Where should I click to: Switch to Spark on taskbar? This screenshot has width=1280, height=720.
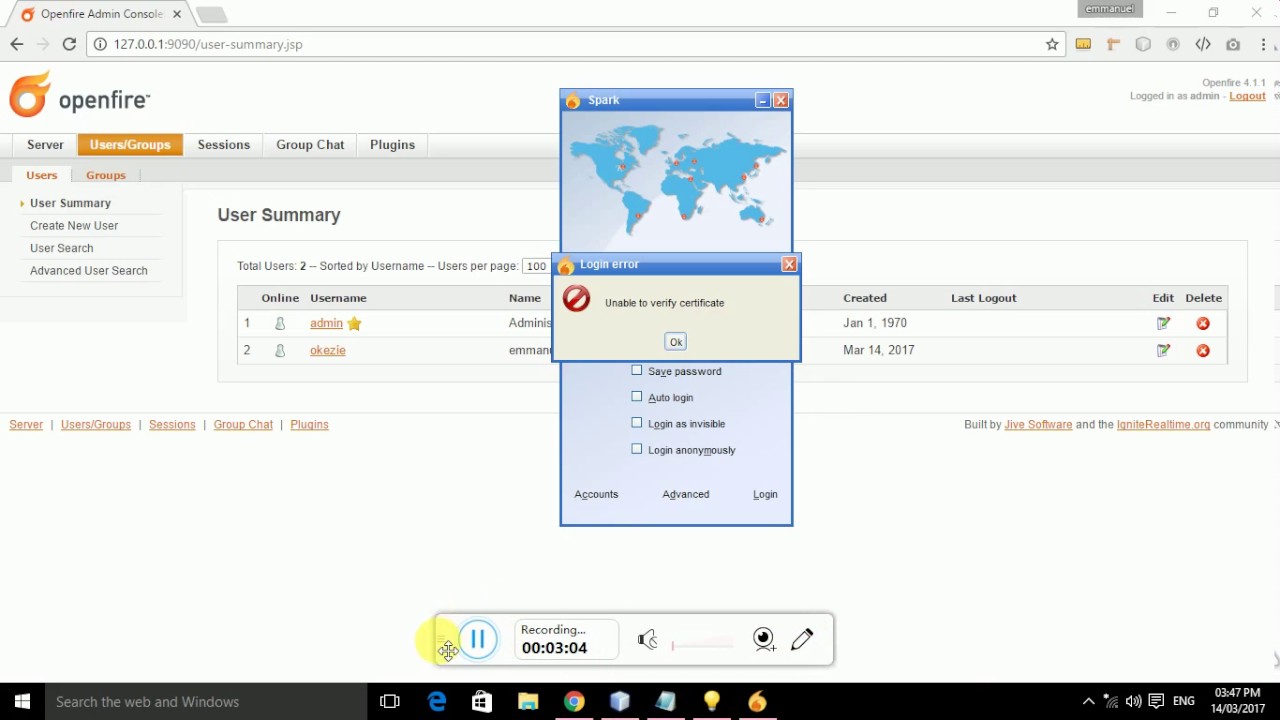[757, 702]
